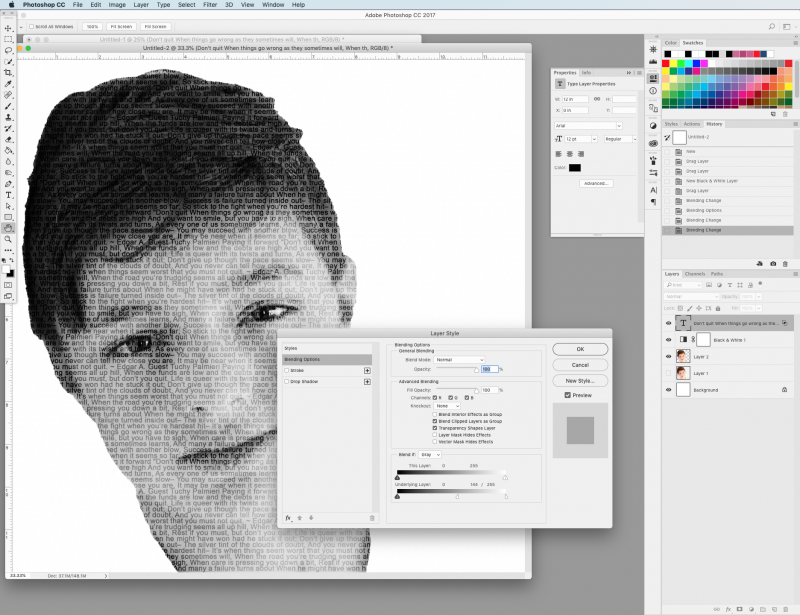Click the New Style... button
800x615 pixels.
coord(580,381)
